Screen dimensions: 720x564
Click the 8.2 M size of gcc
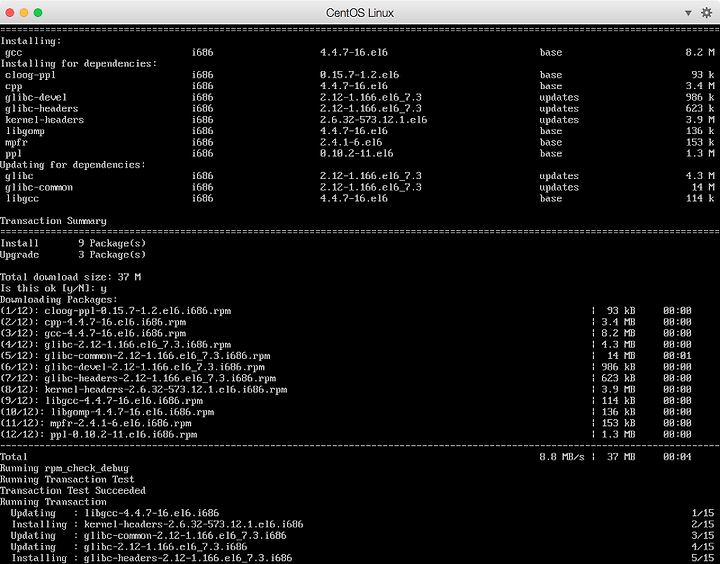(700, 52)
